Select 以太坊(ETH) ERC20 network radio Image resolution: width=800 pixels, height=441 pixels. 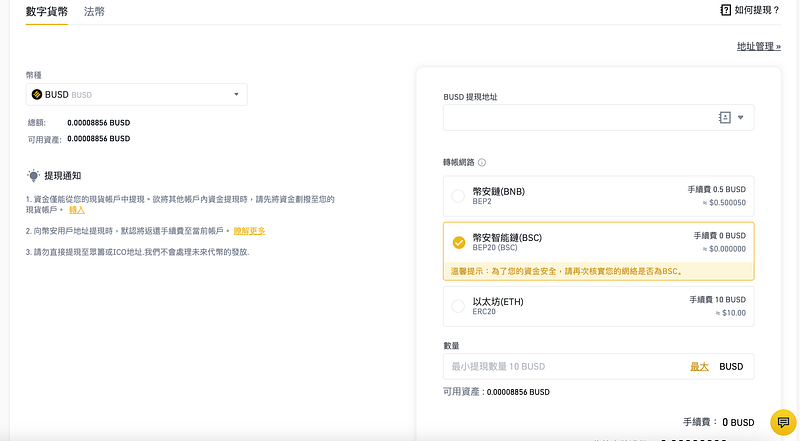point(458,306)
